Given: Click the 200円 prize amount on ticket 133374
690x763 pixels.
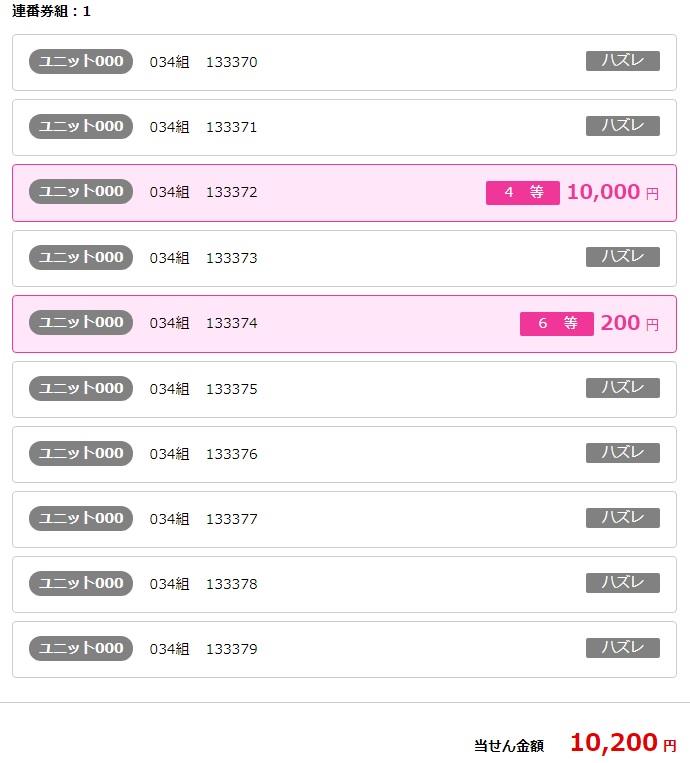Looking at the screenshot, I should [630, 323].
